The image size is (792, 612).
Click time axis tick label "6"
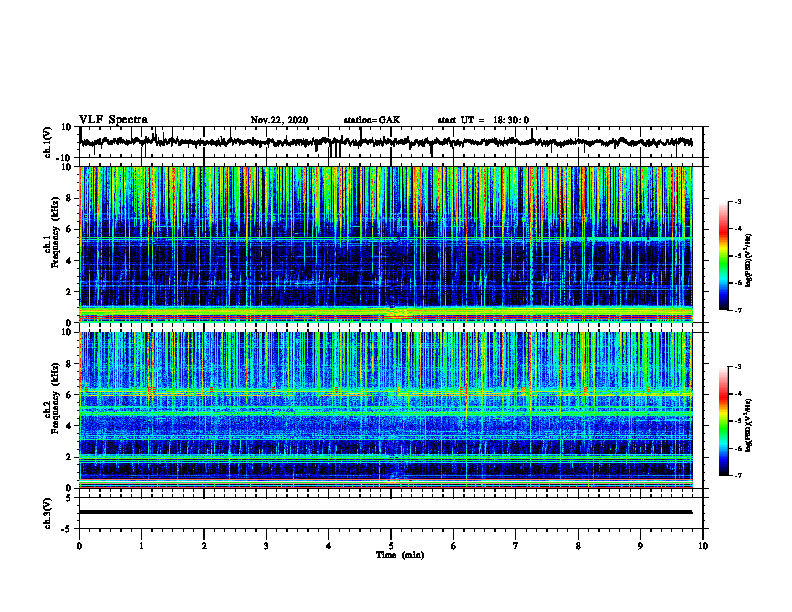454,546
